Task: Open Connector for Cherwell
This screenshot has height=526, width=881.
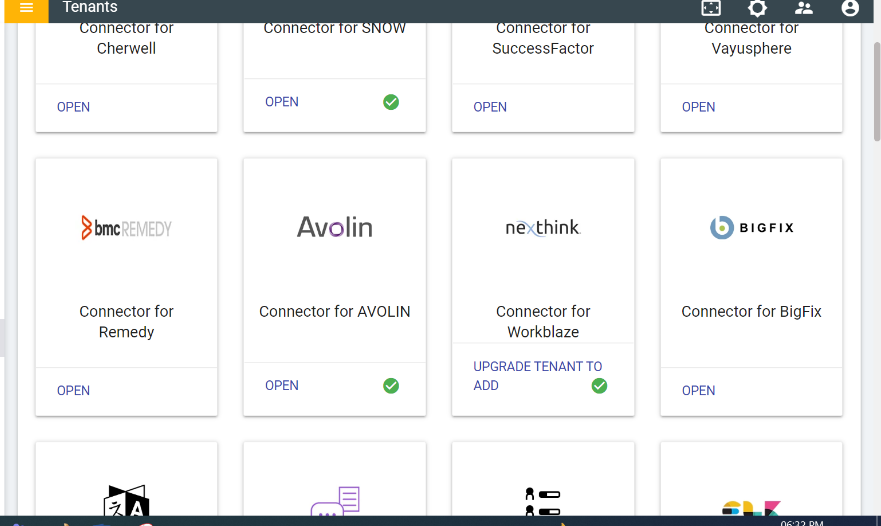Action: pos(73,107)
